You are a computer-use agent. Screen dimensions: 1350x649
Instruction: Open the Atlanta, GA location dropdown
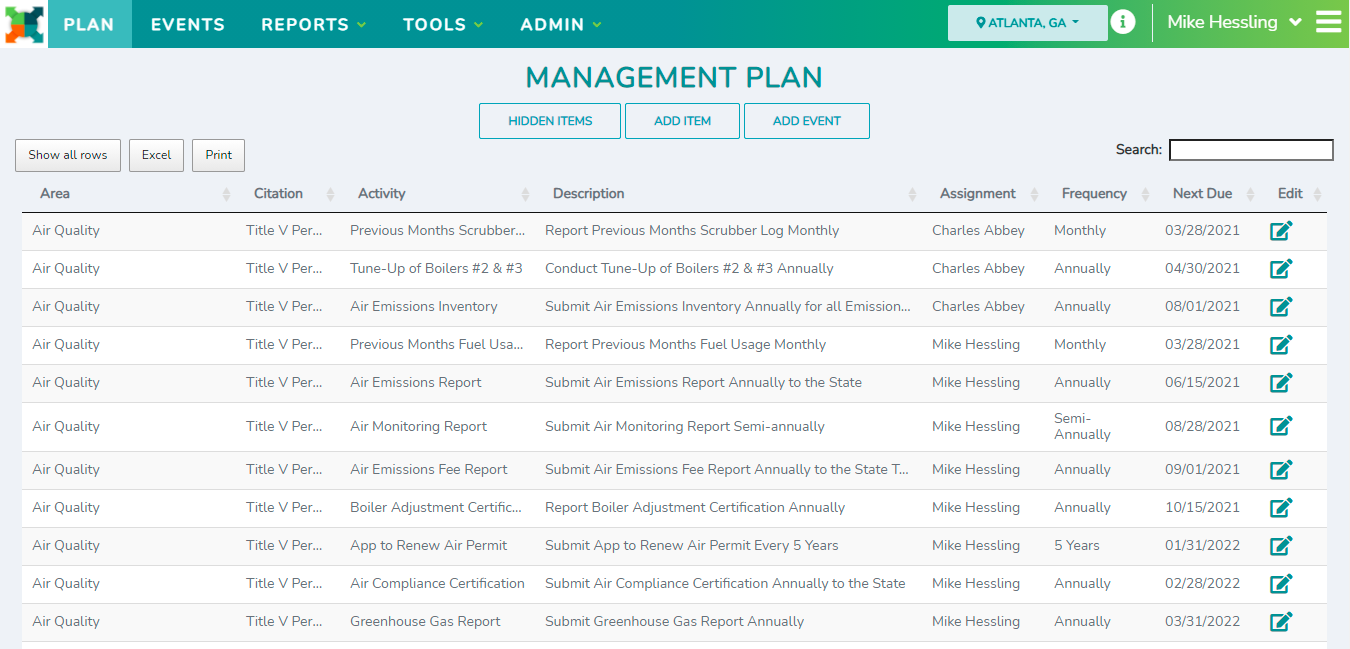[x=1028, y=23]
